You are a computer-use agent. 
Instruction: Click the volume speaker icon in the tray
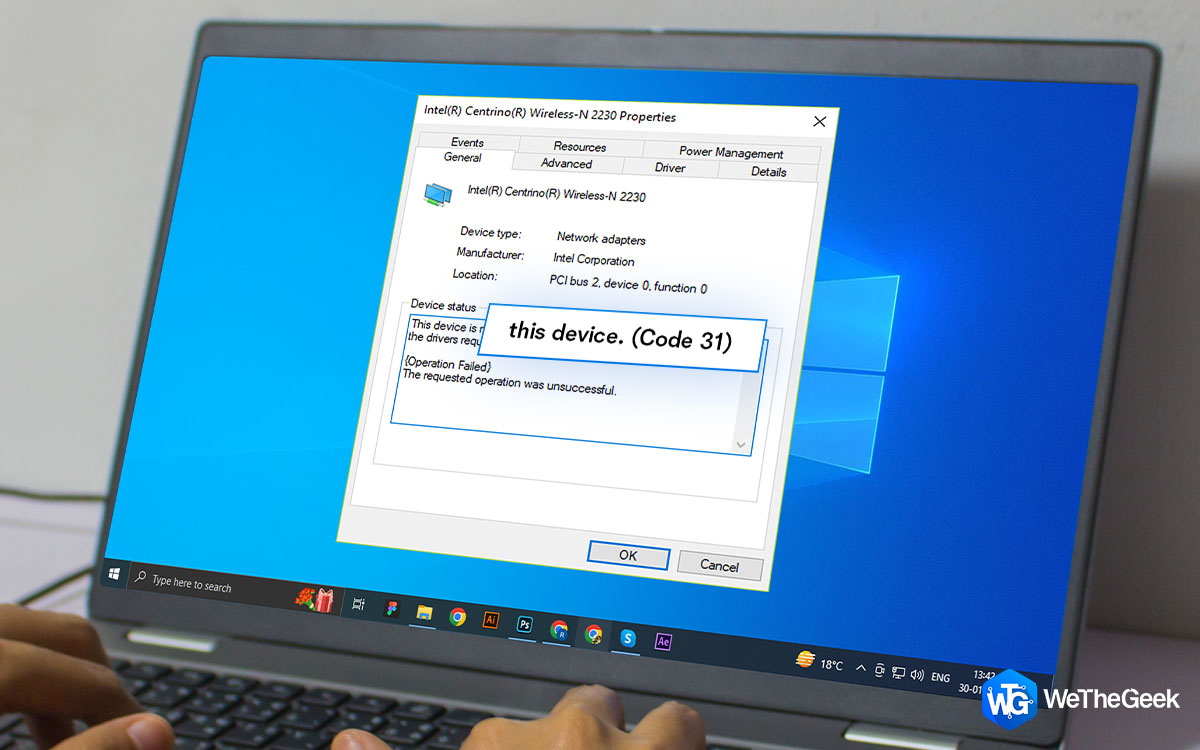[x=915, y=675]
